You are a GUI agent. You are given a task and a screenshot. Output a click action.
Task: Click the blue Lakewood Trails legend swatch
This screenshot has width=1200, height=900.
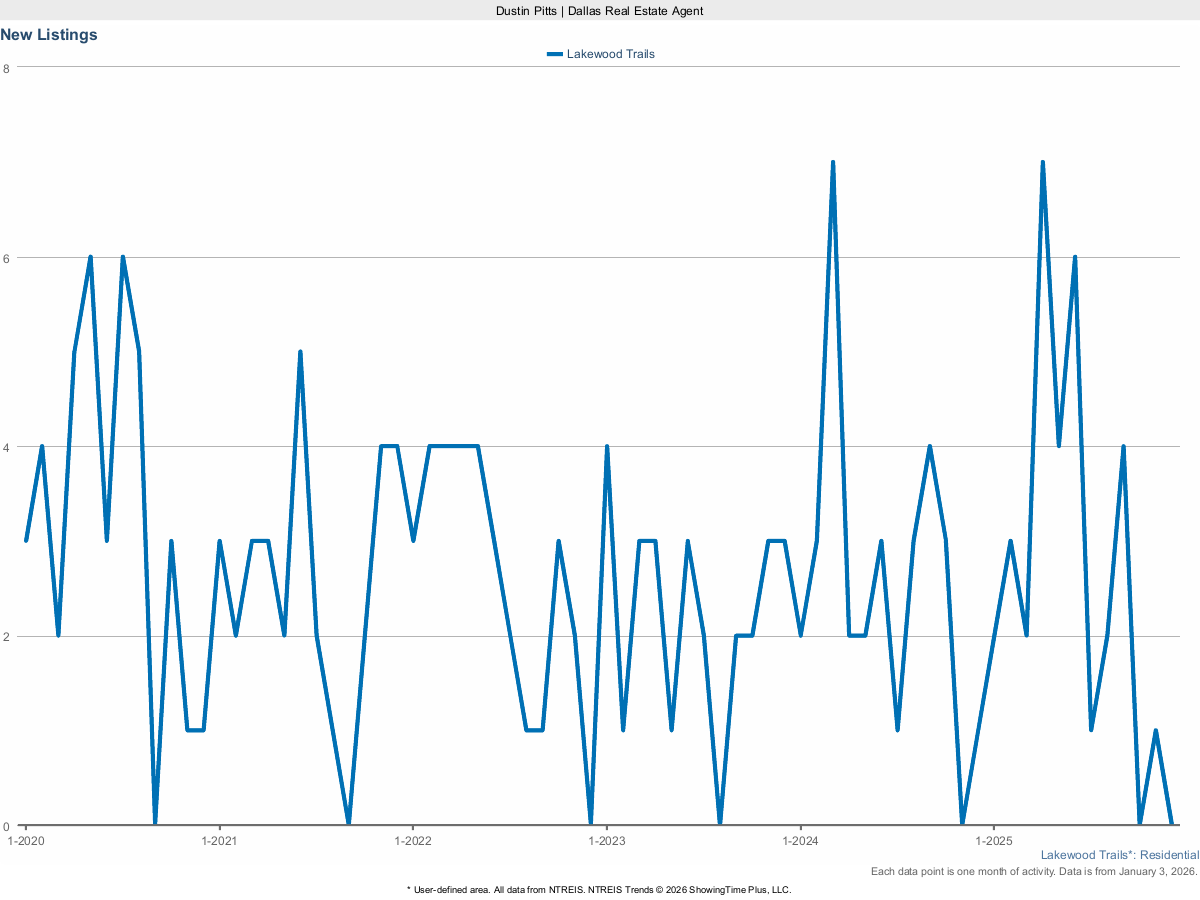coord(555,54)
